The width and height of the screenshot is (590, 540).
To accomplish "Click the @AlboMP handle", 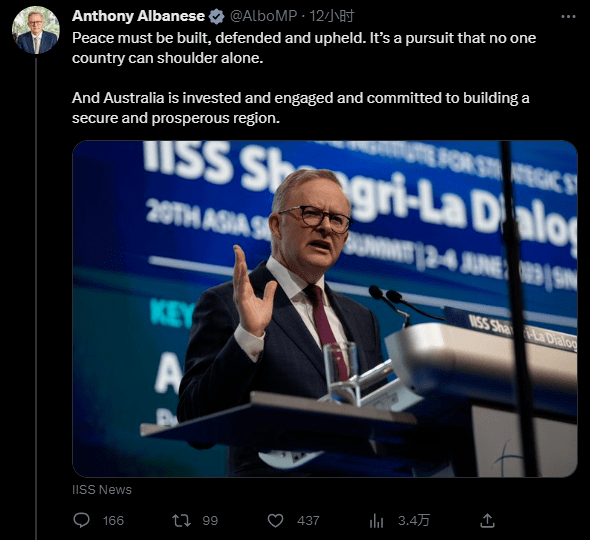I will click(x=263, y=16).
